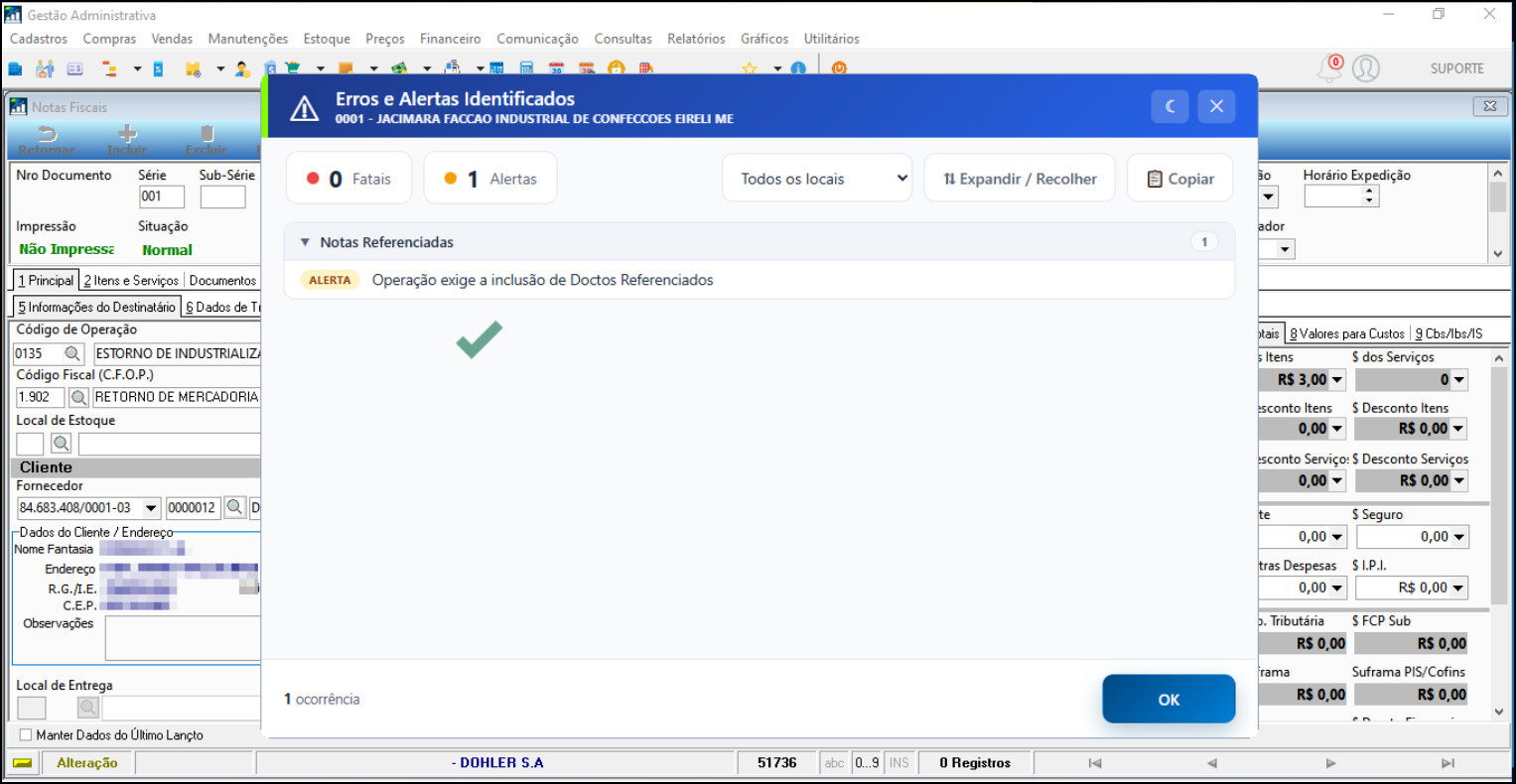Click Expandir / Recolher button
The image size is (1516, 784).
coord(1020,179)
